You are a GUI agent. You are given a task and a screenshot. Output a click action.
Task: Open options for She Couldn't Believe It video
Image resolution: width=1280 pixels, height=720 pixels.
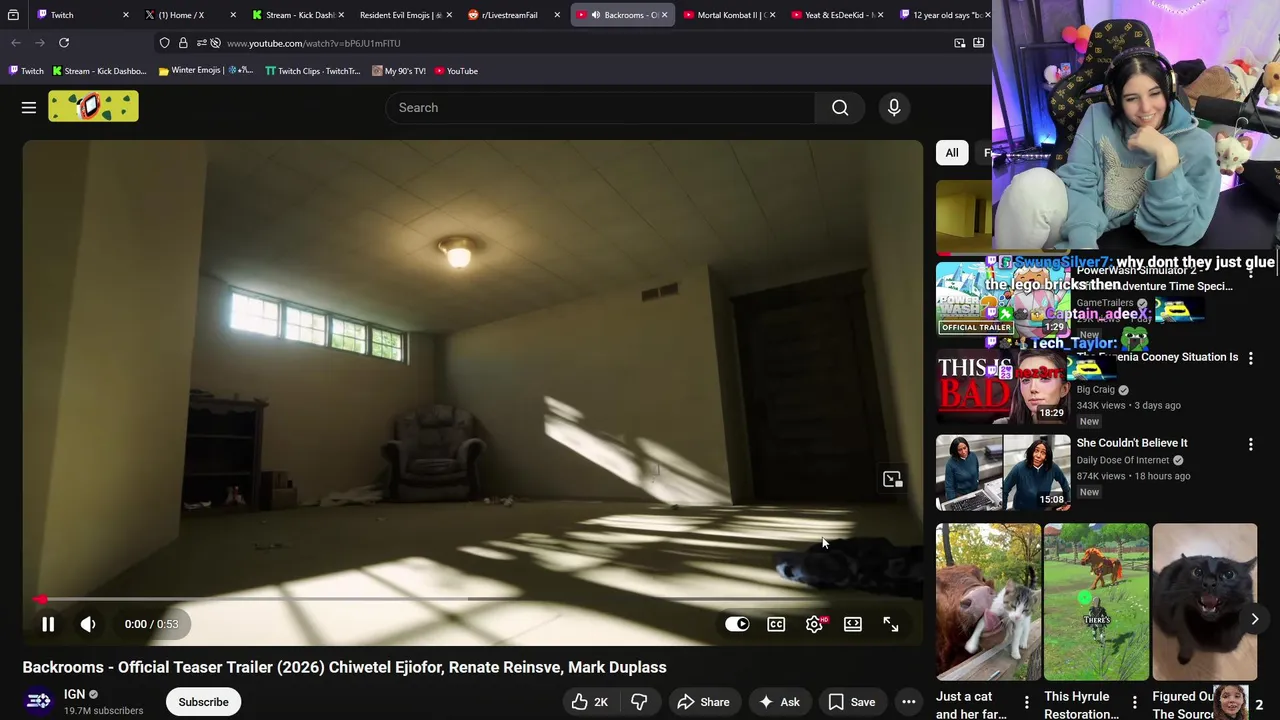1250,444
